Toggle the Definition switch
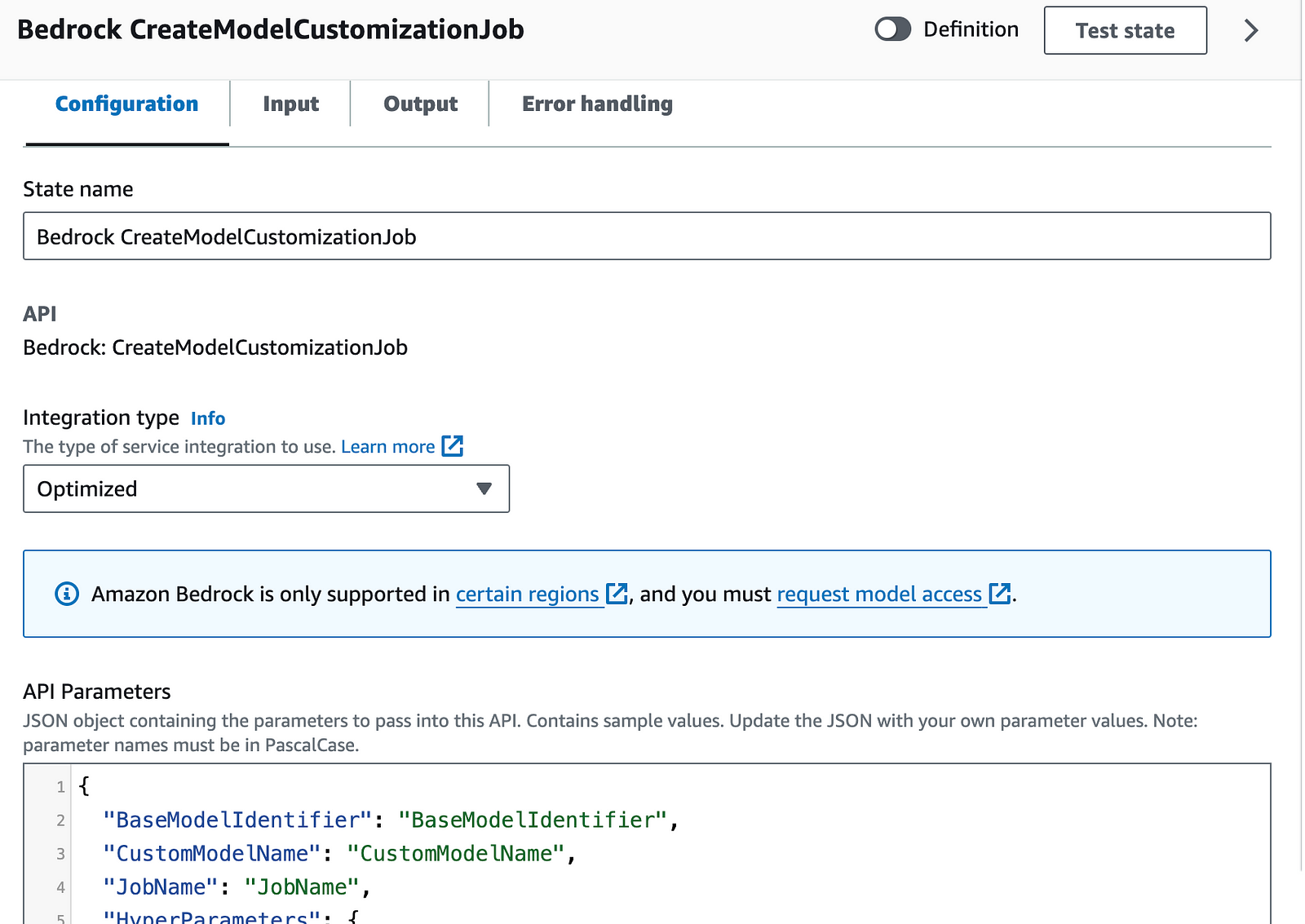This screenshot has width=1305, height=924. (892, 30)
